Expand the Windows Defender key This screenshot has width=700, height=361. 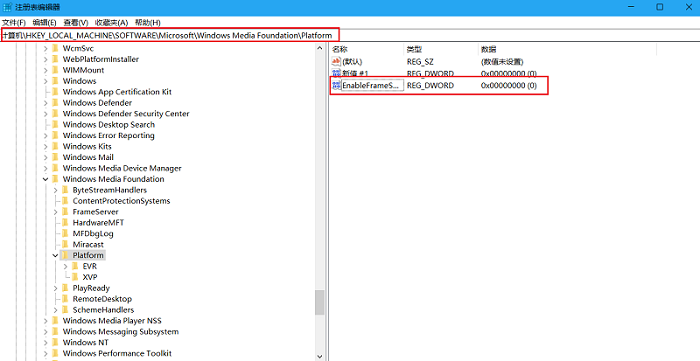click(46, 103)
